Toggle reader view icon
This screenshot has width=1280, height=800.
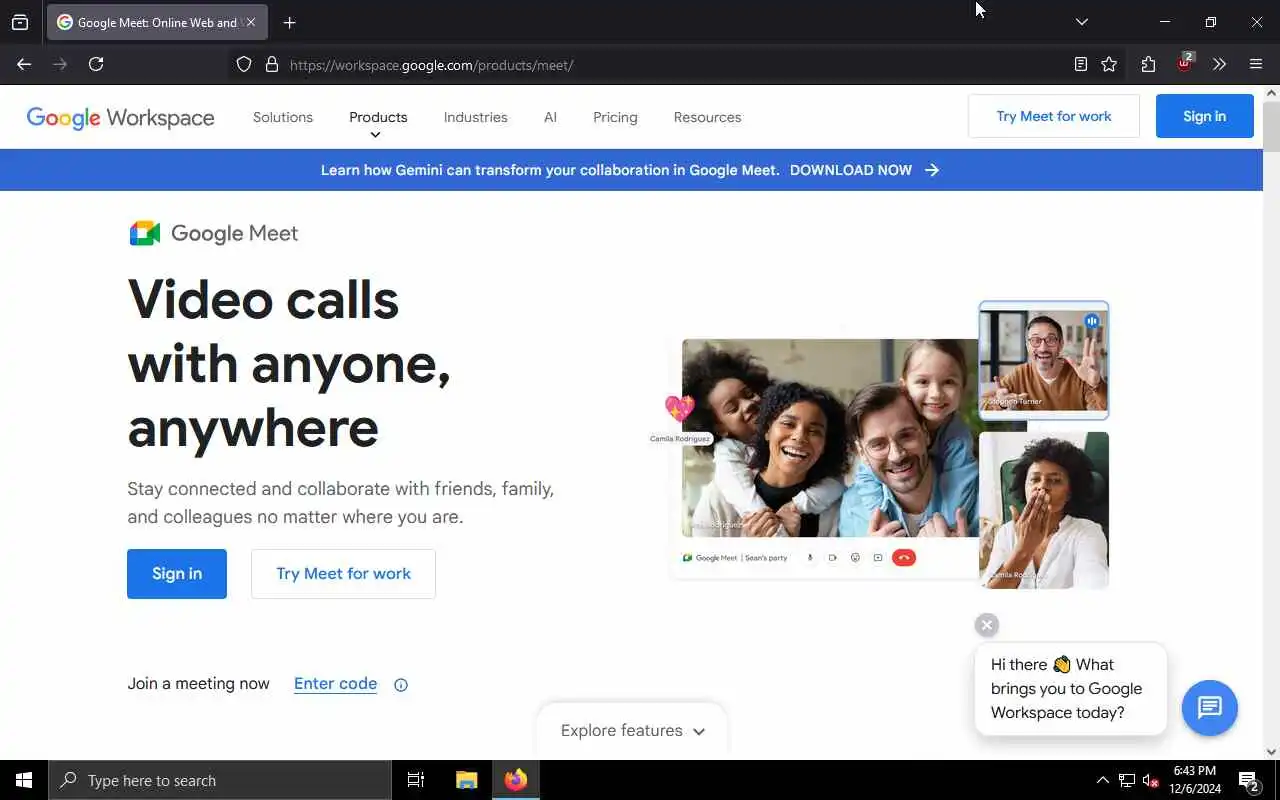click(x=1081, y=65)
